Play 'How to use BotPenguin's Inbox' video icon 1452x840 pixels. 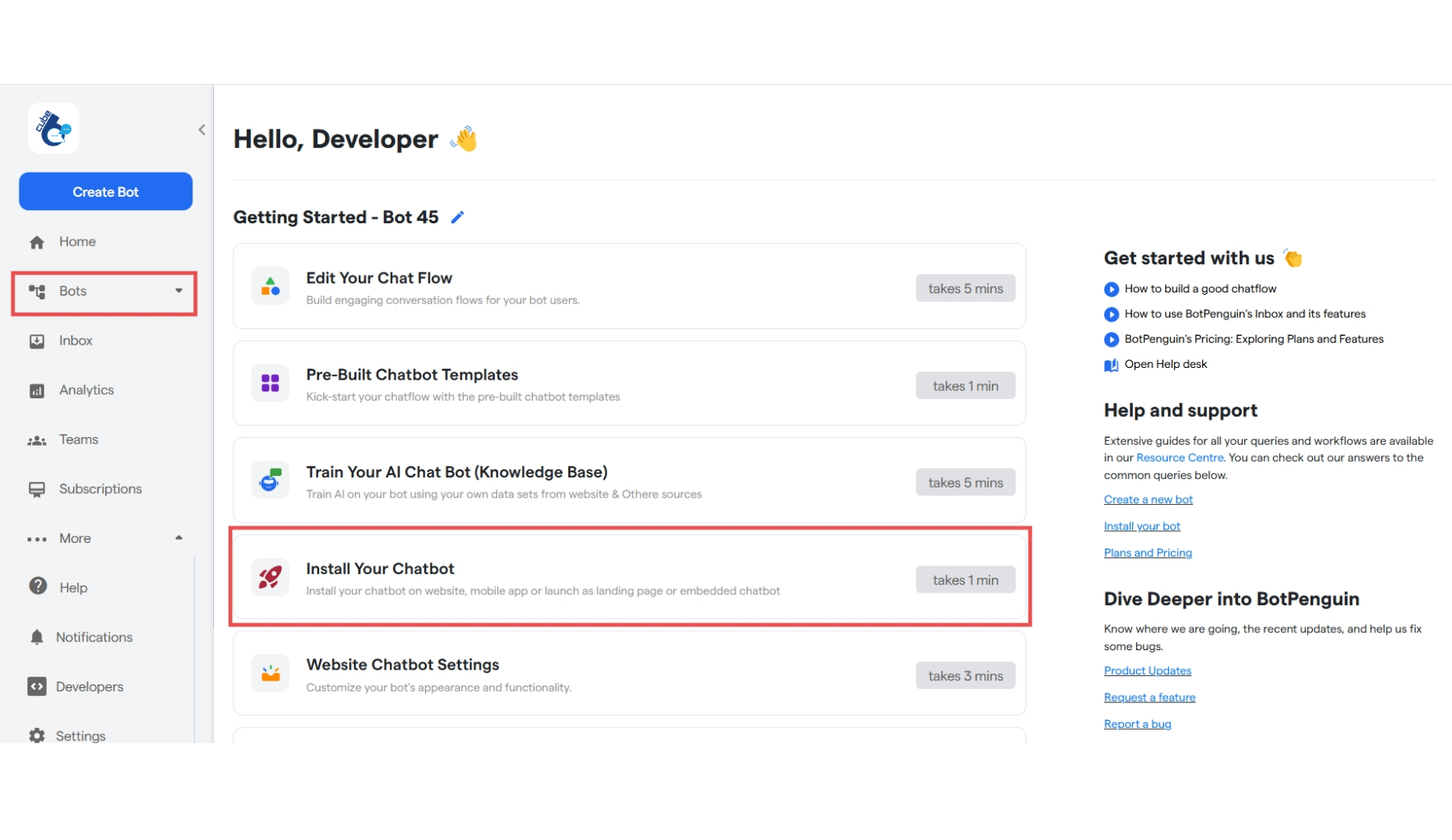click(1111, 314)
